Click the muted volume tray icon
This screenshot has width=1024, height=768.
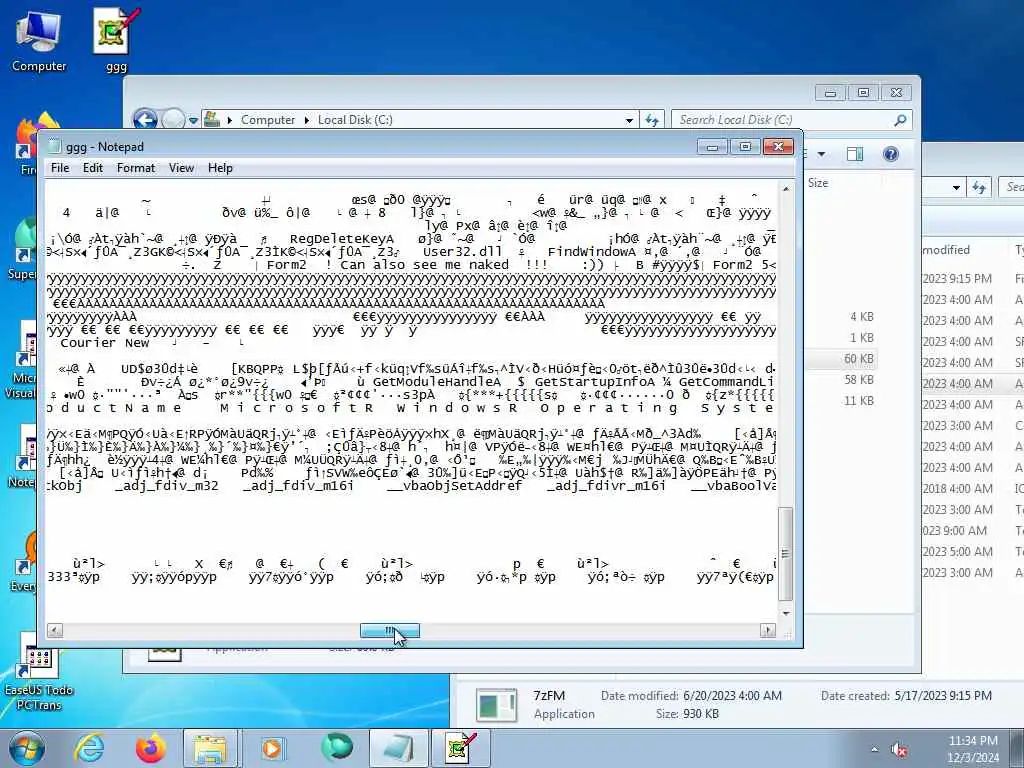pyautogui.click(x=900, y=750)
